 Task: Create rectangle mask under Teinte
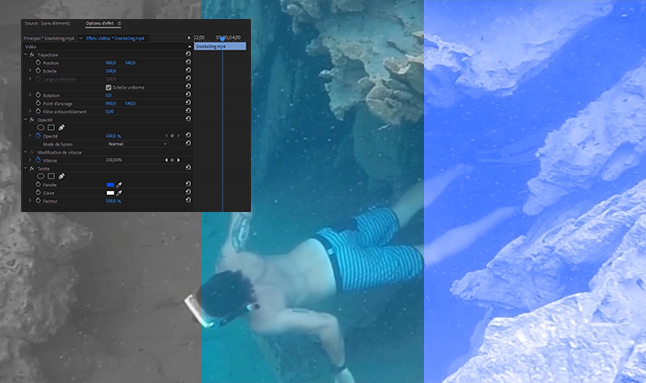51,176
